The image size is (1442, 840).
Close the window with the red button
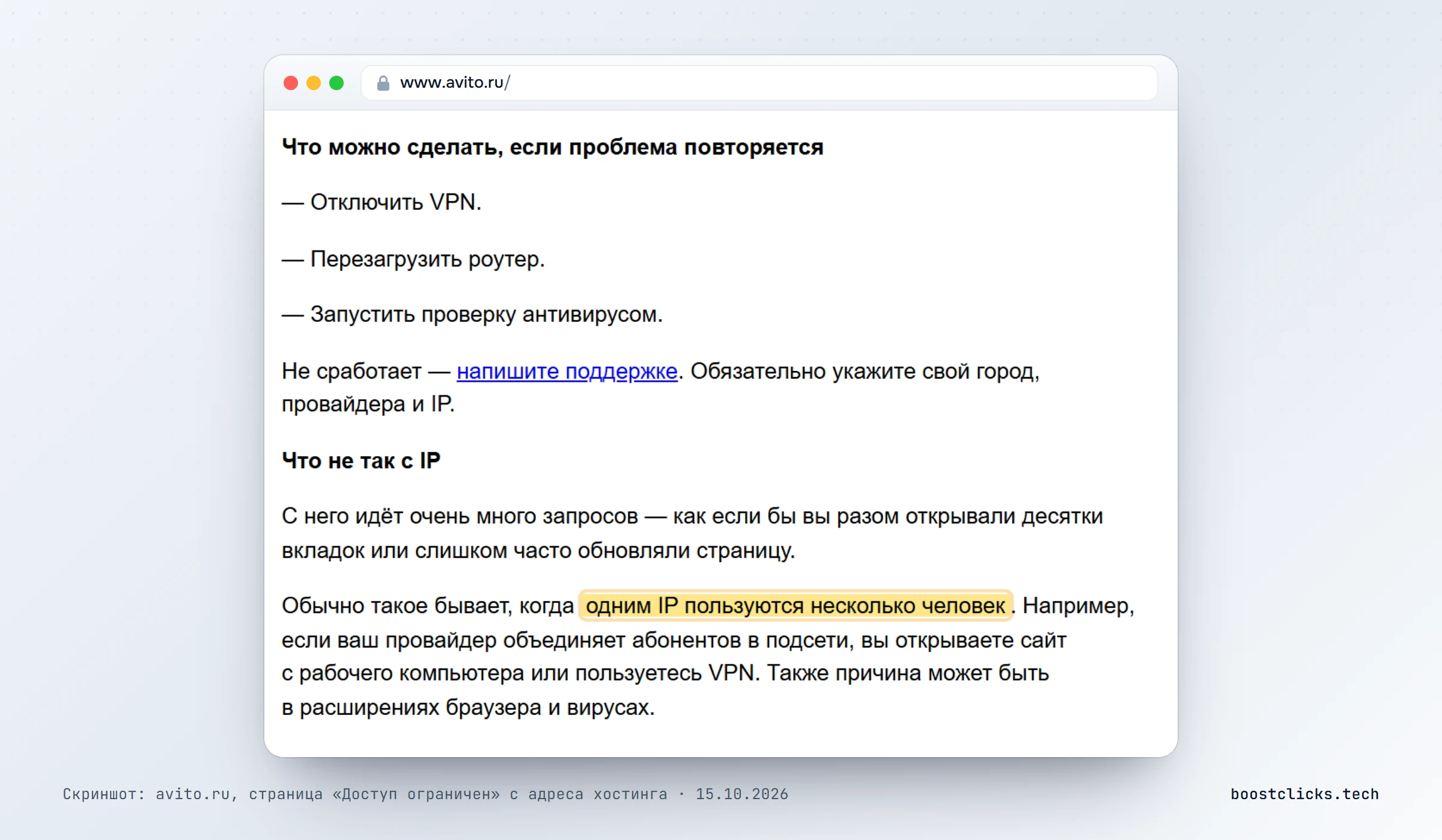click(x=291, y=83)
